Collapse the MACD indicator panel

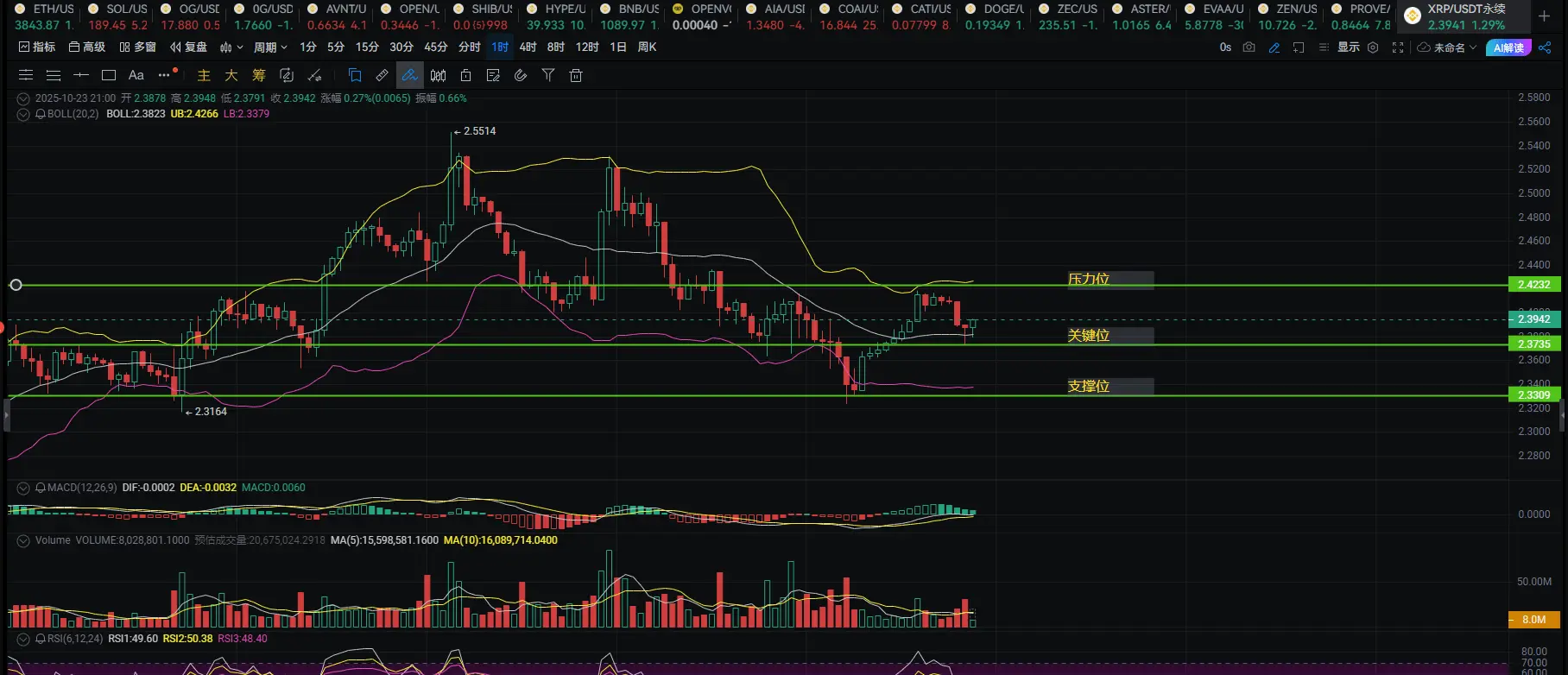(x=23, y=488)
